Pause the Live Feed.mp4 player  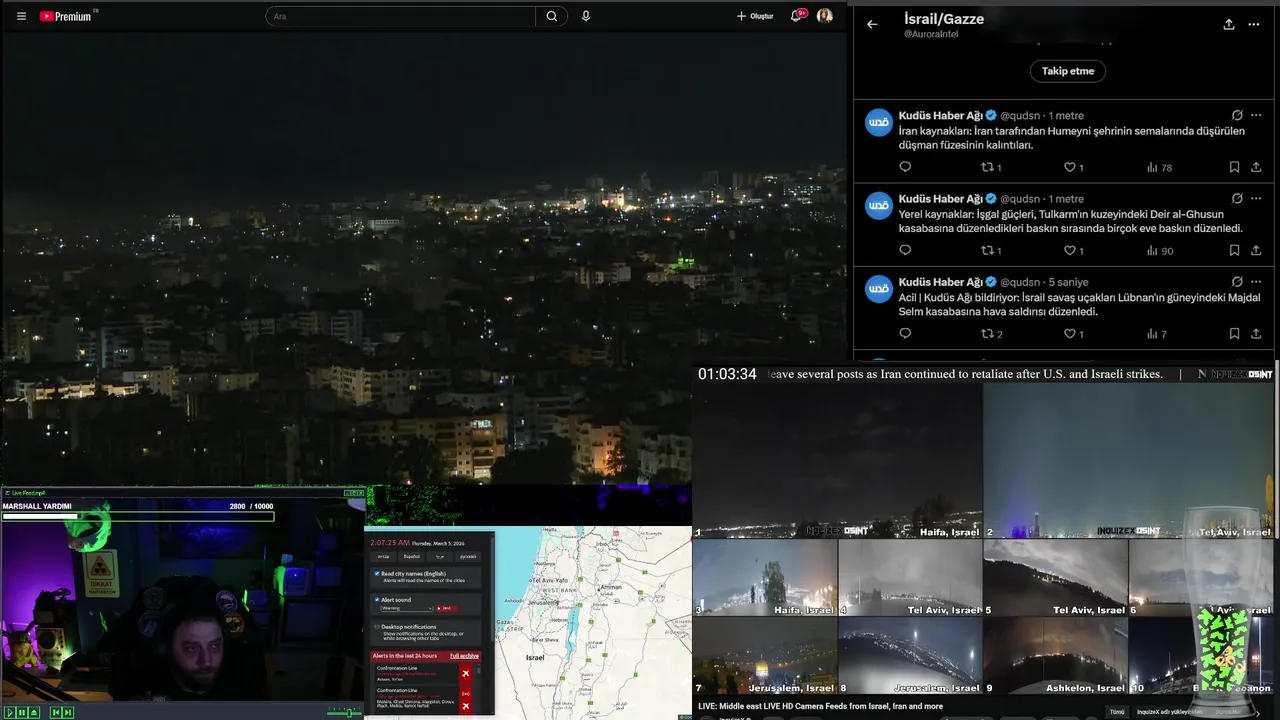[22, 712]
